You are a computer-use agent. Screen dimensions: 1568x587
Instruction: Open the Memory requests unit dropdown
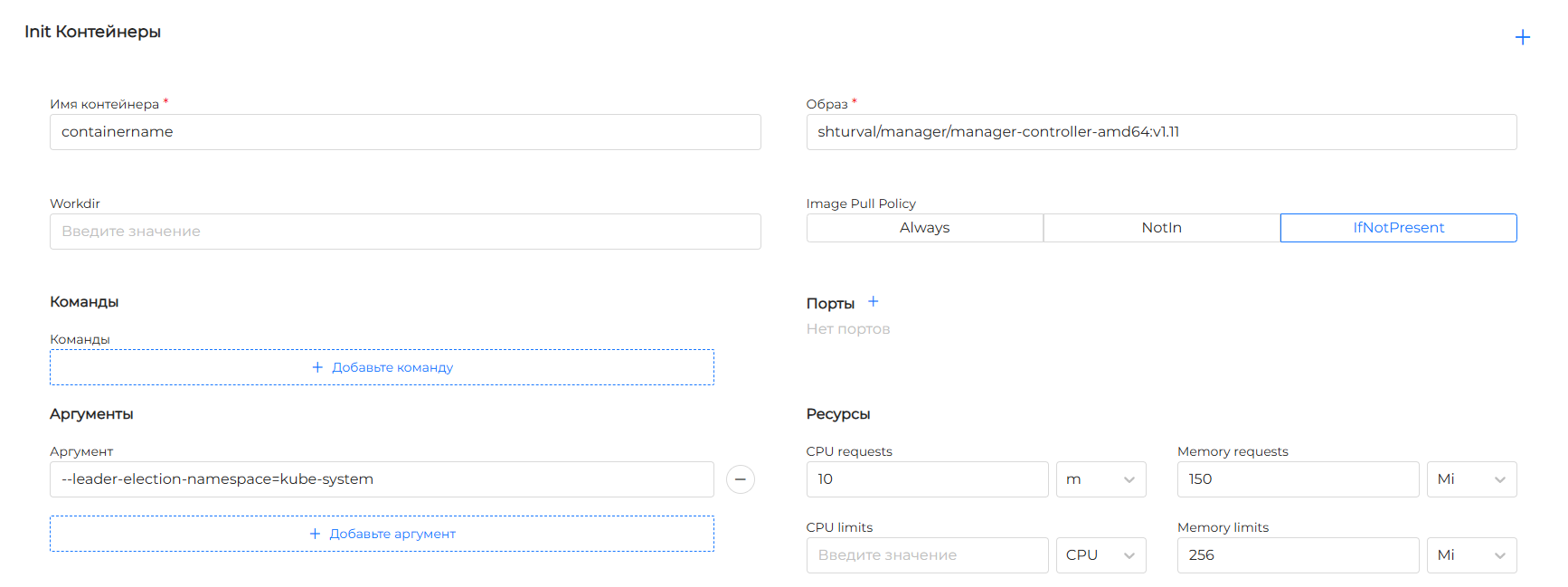pyautogui.click(x=1471, y=479)
